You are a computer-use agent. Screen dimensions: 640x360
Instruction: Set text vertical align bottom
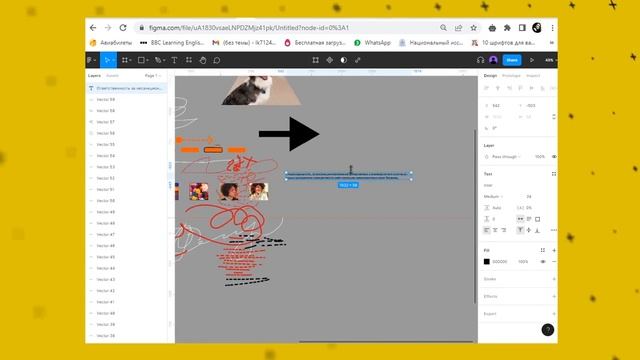[x=537, y=230]
